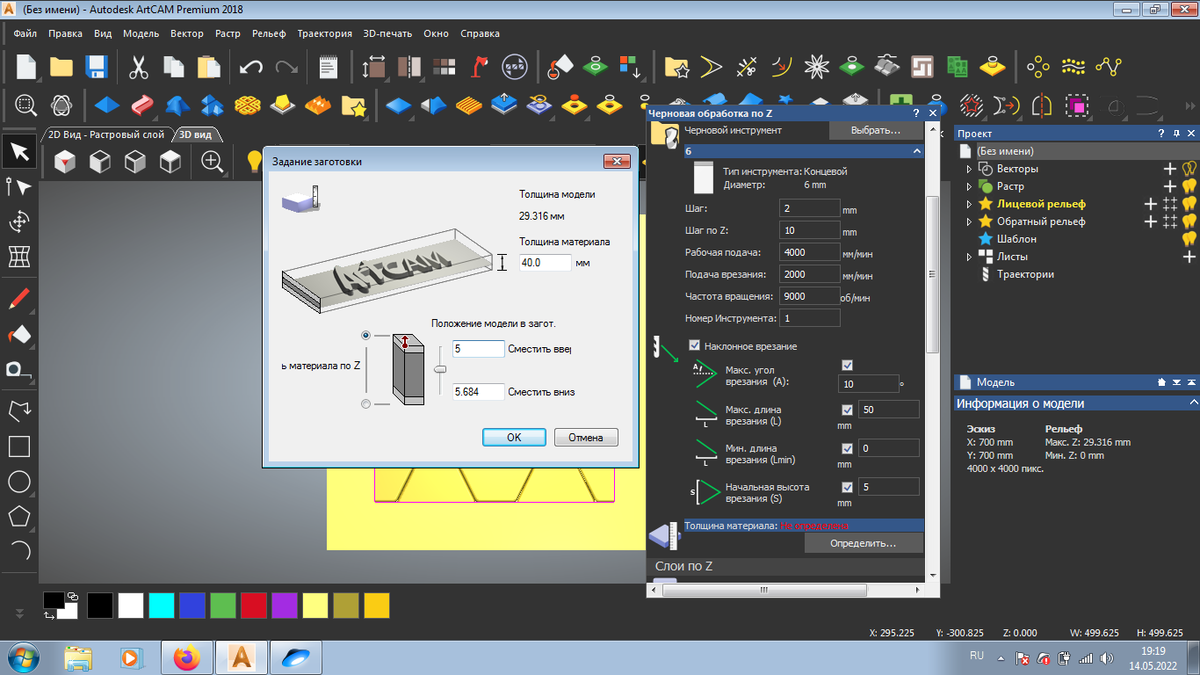The width and height of the screenshot is (1200, 675).
Task: Click the Частота вращения input field
Action: coord(809,297)
